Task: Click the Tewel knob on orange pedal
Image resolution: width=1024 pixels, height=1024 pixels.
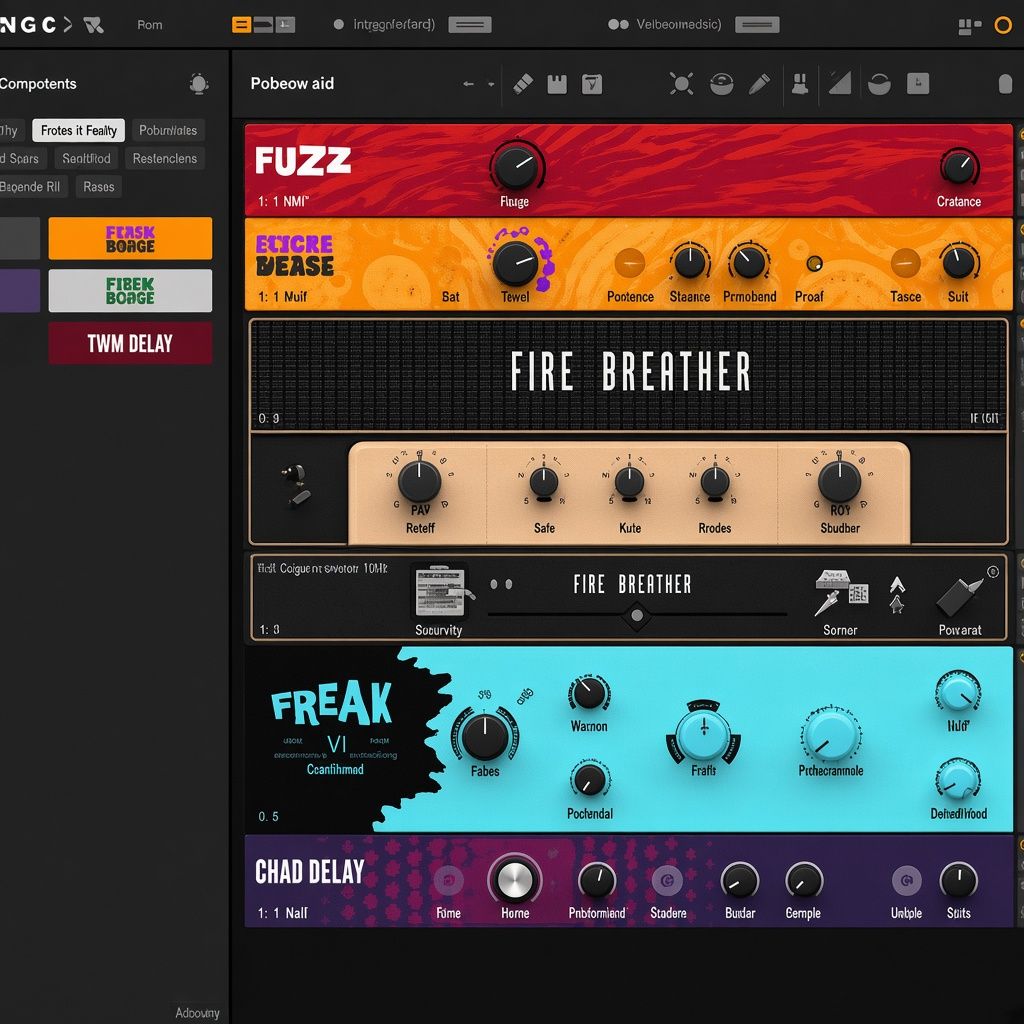Action: [515, 263]
